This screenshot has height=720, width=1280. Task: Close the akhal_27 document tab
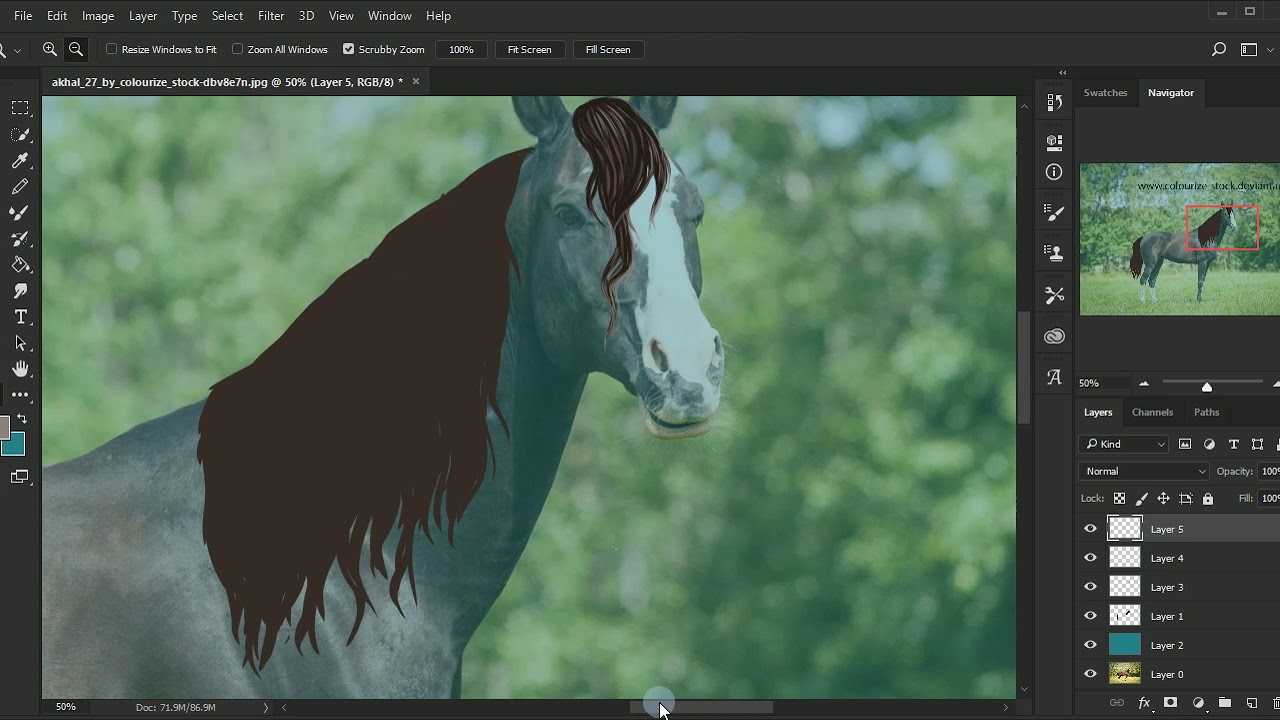(416, 82)
